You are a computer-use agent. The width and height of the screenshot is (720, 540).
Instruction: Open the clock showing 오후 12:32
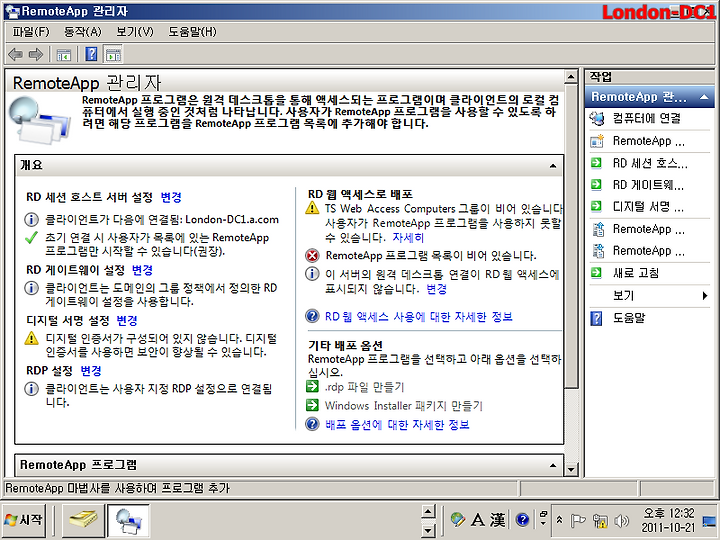coord(668,520)
